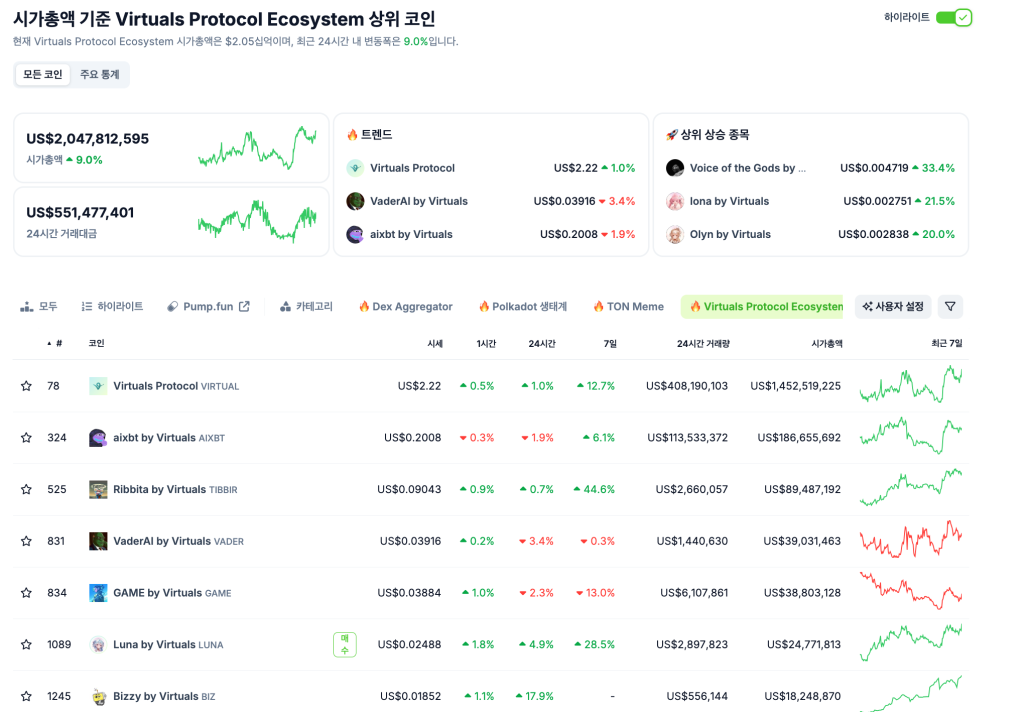Select the Dex Aggregator category tab
This screenshot has height=712, width=1024.
pyautogui.click(x=405, y=307)
